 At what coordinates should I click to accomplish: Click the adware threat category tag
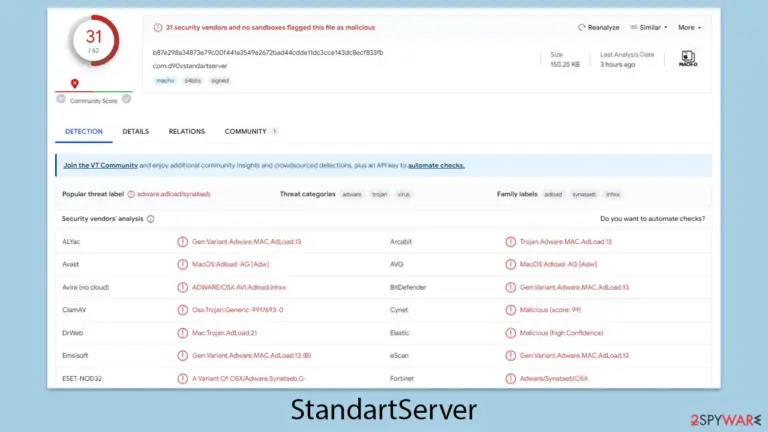pyautogui.click(x=352, y=194)
